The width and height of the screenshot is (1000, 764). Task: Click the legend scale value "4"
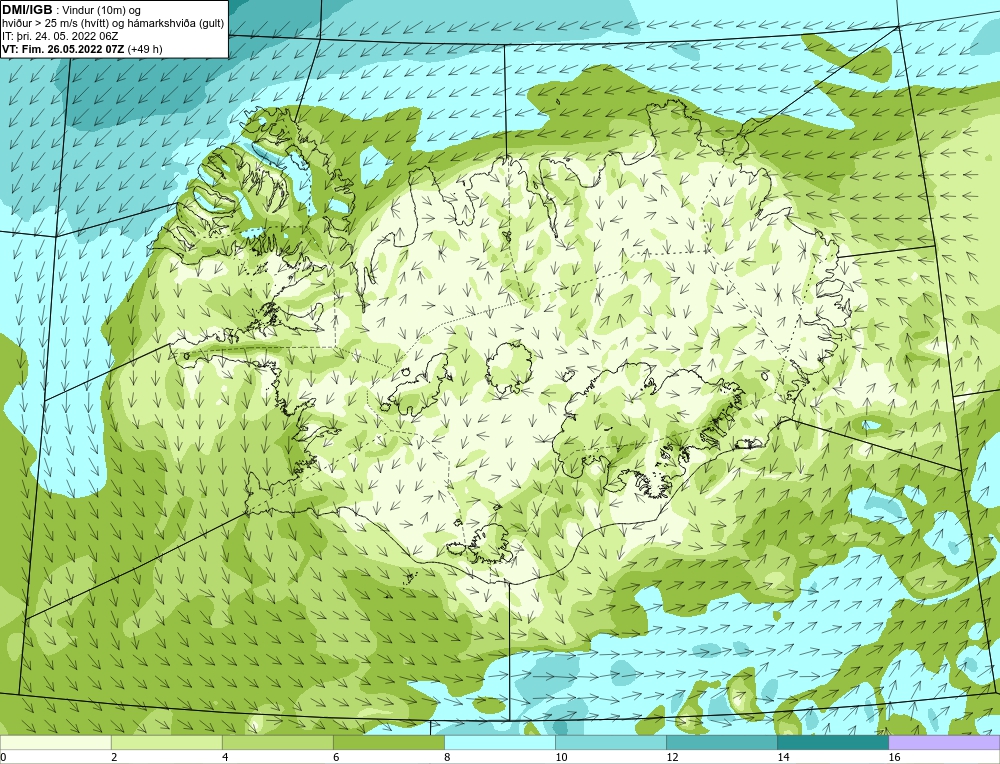[224, 757]
